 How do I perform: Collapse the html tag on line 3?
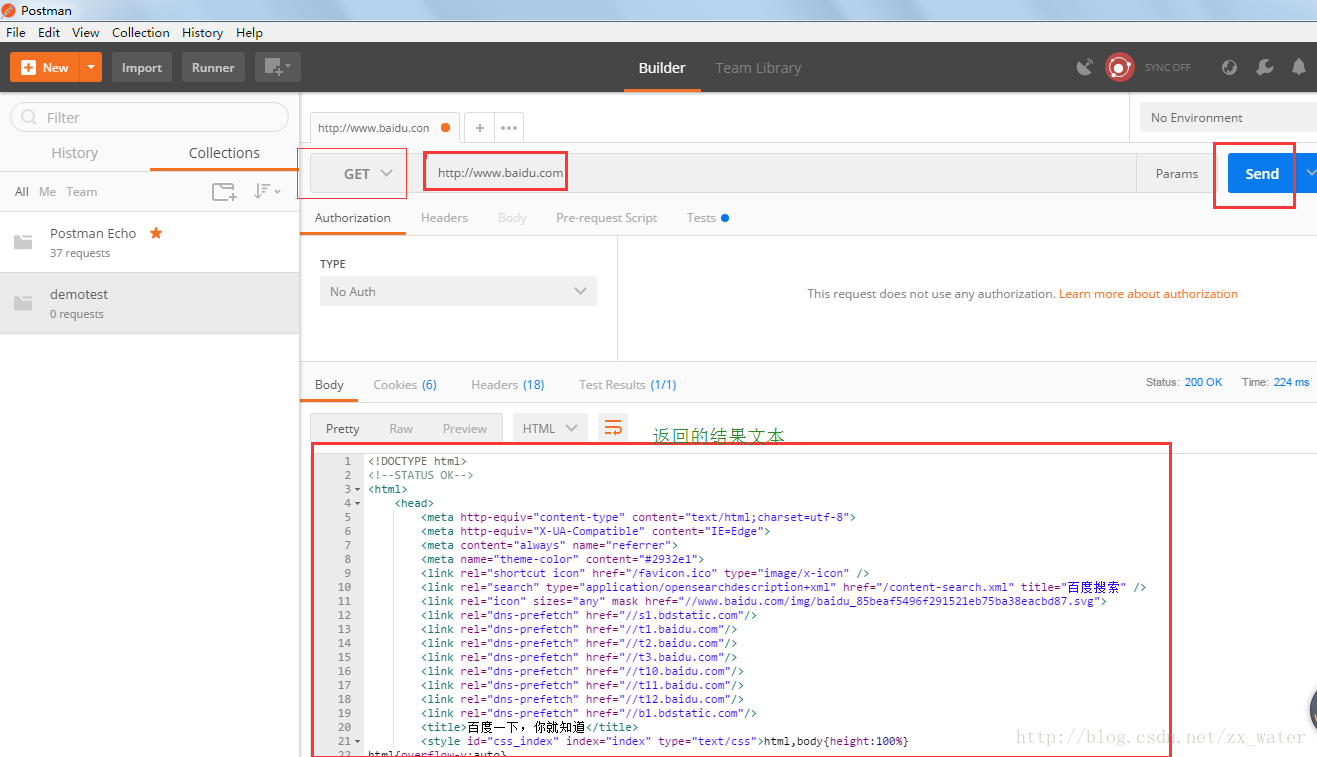pos(358,490)
